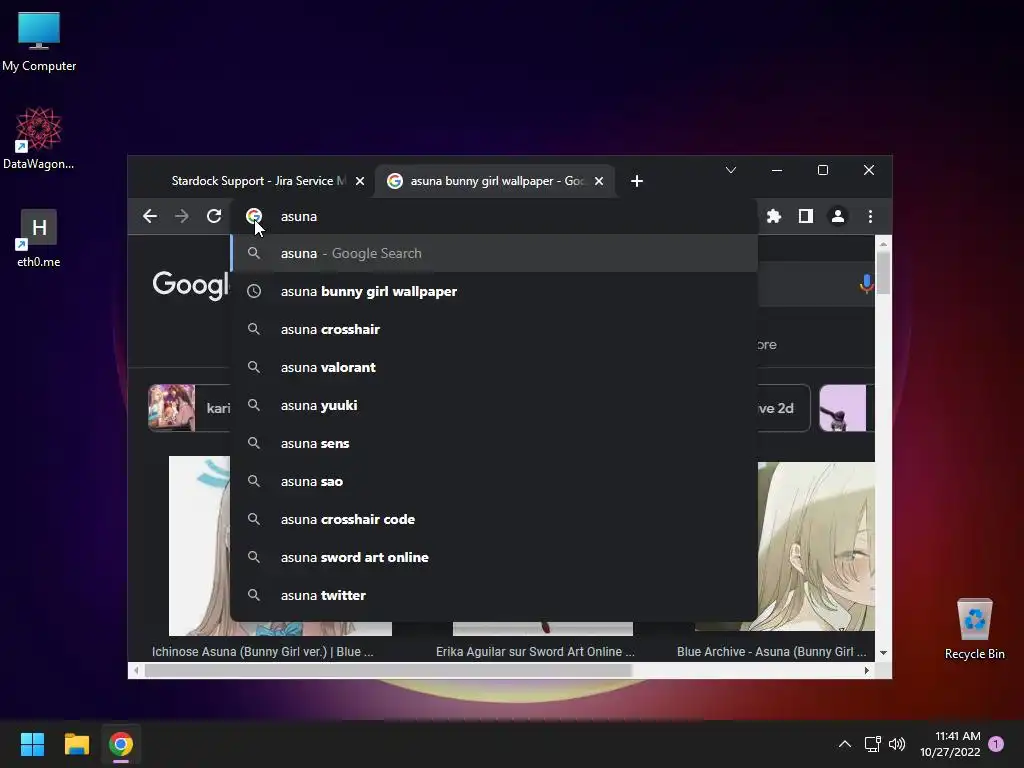Select the asuna bunny girl wallpaper tab
1024x768 pixels.
pyautogui.click(x=496, y=181)
